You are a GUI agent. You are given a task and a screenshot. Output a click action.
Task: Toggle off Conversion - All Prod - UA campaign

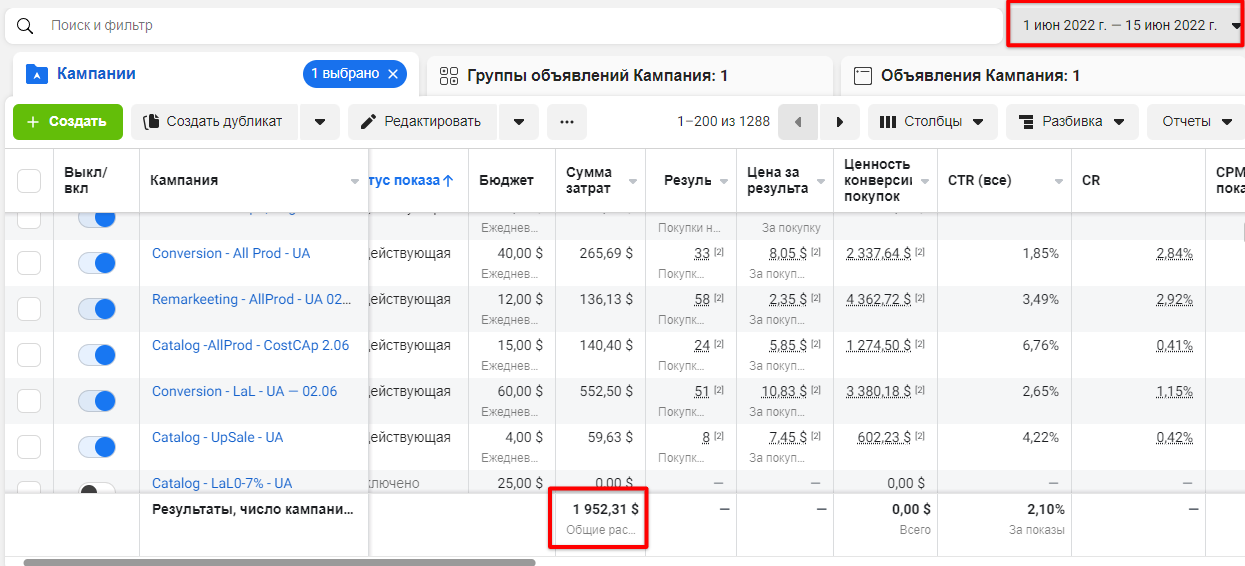97,263
